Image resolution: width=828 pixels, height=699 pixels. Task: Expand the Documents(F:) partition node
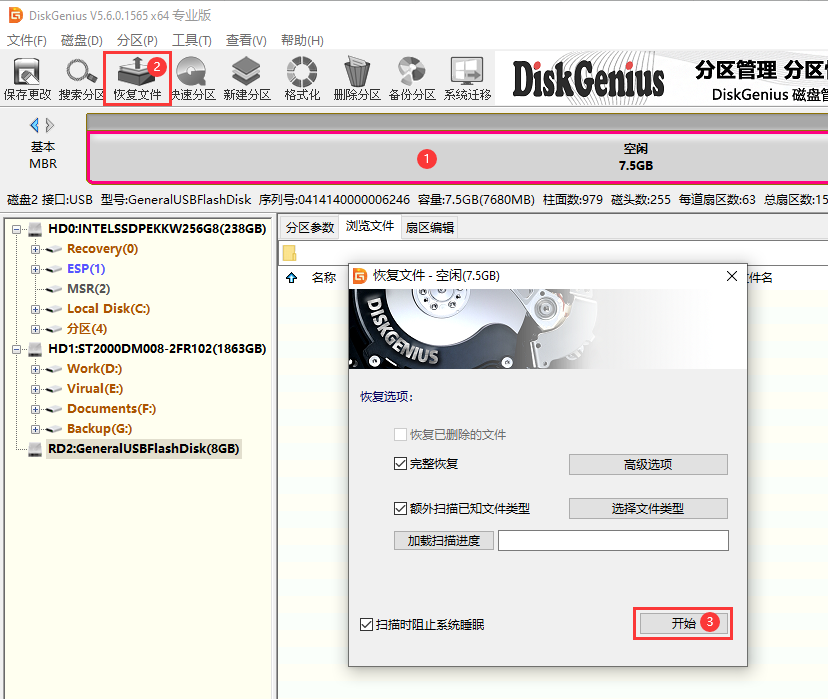click(x=35, y=409)
